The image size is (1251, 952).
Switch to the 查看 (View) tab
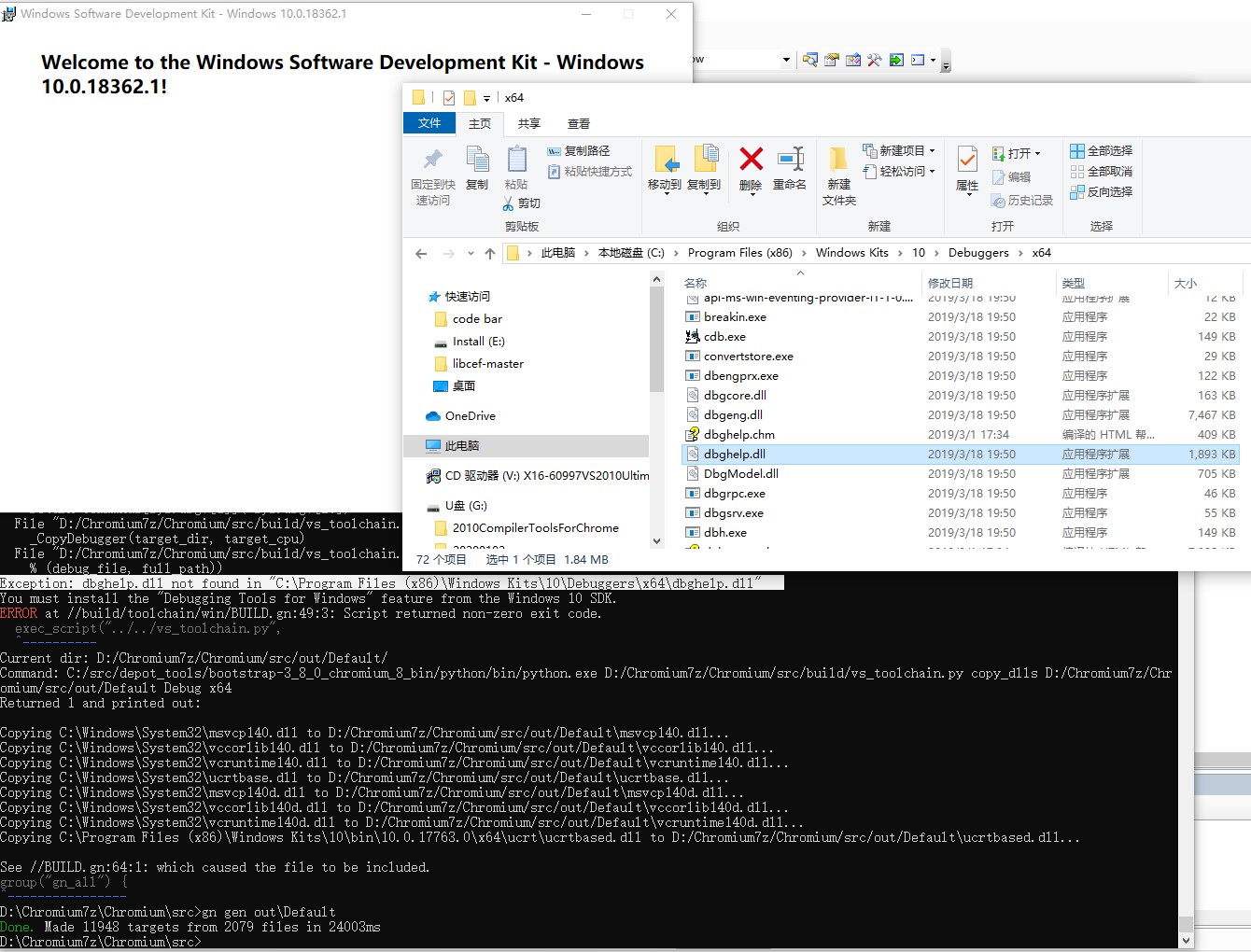[579, 122]
